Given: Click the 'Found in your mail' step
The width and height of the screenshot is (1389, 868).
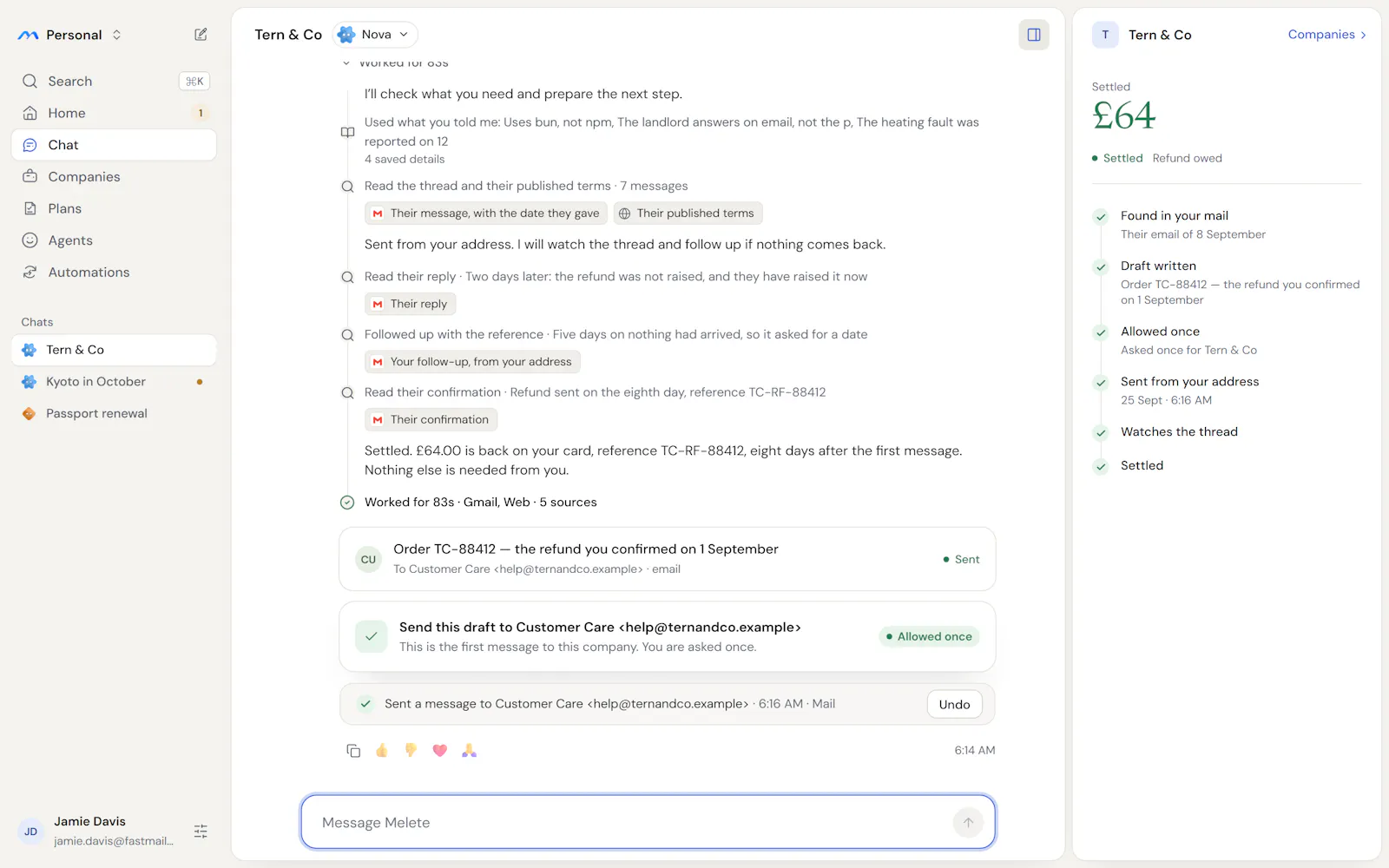Looking at the screenshot, I should pos(1227,224).
